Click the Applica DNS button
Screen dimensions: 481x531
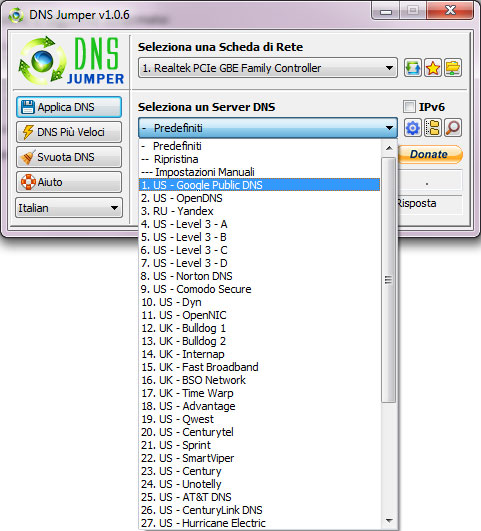[69, 107]
